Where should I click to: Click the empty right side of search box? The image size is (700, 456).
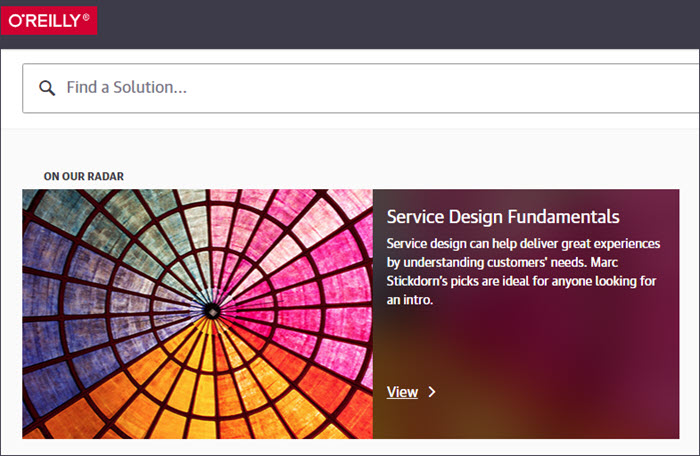tap(491, 88)
